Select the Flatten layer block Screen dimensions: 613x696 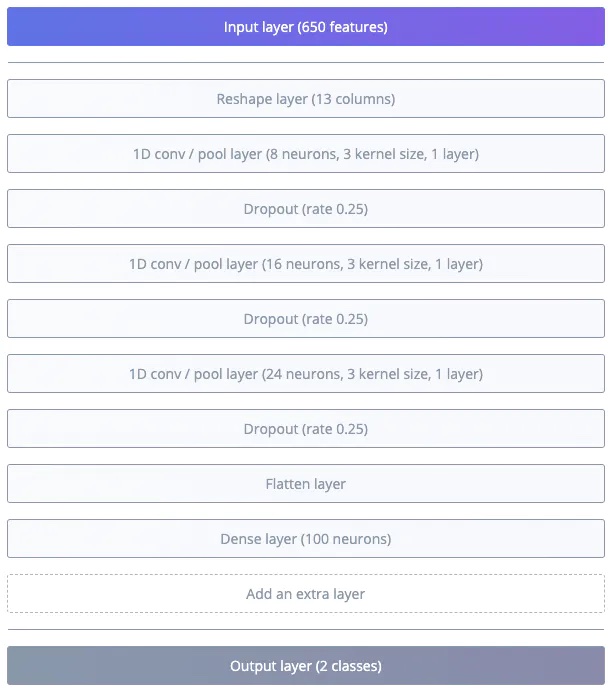(x=306, y=484)
